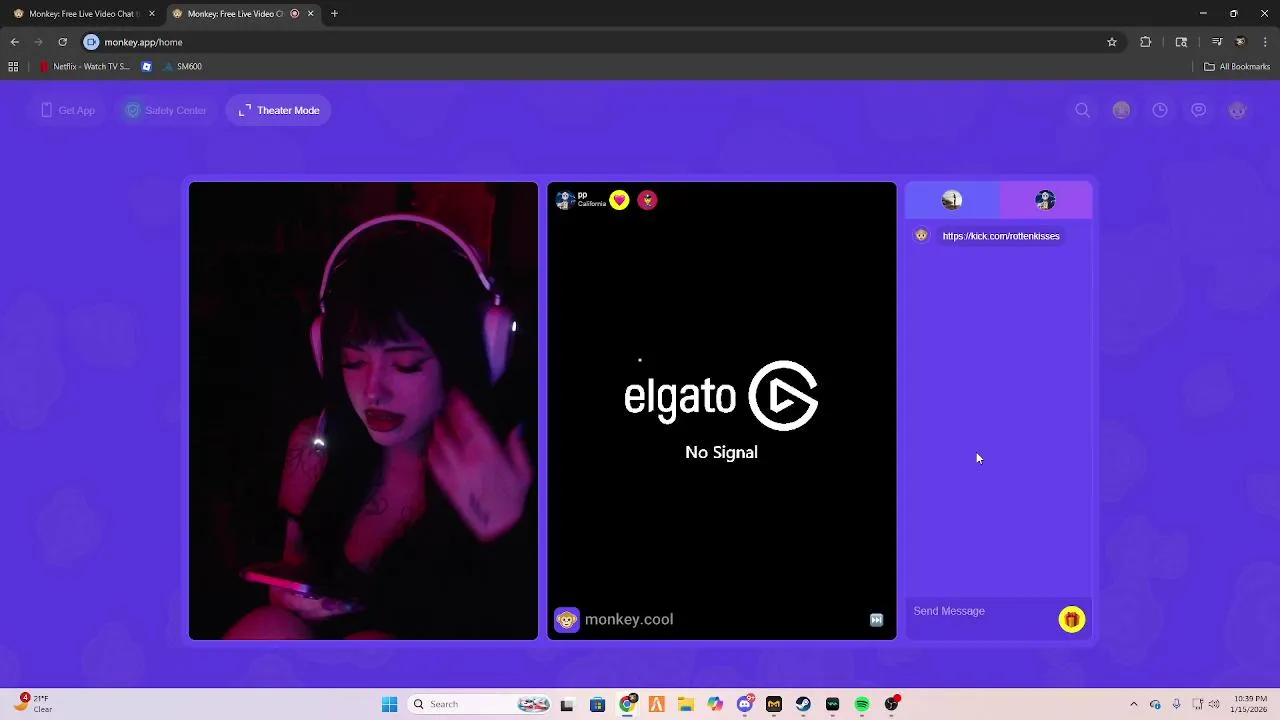Open the Windows Start menu
This screenshot has width=1280, height=720.
point(389,704)
